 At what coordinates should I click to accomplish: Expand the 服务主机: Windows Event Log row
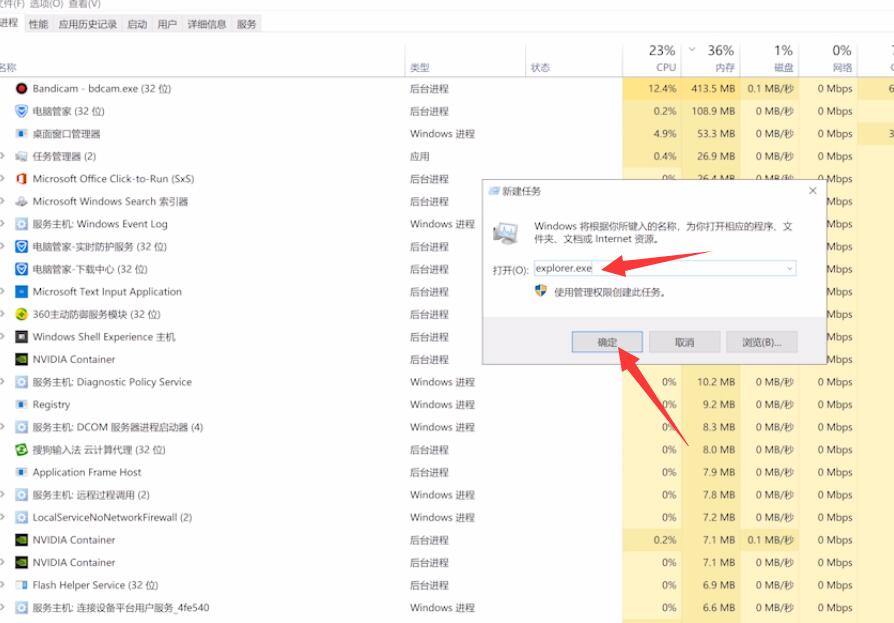(x=2, y=224)
